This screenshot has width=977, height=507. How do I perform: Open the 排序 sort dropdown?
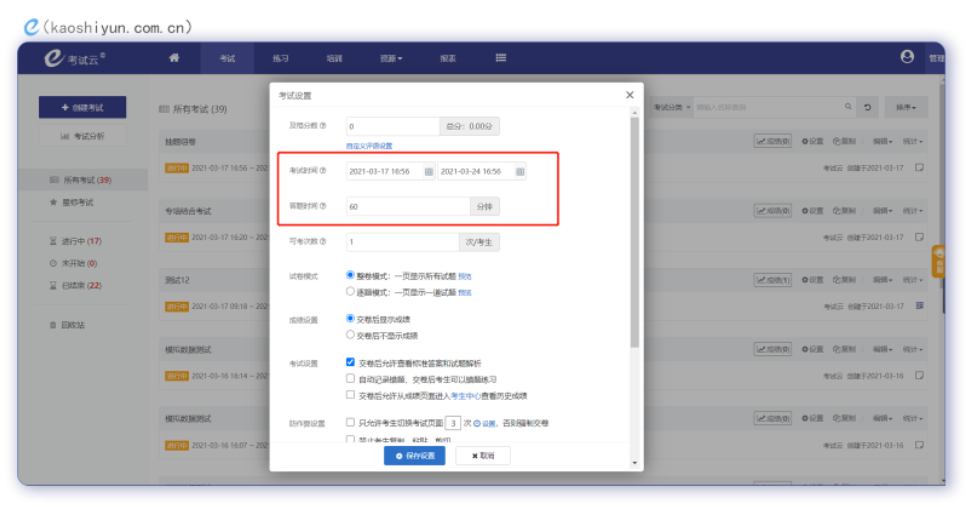906,107
